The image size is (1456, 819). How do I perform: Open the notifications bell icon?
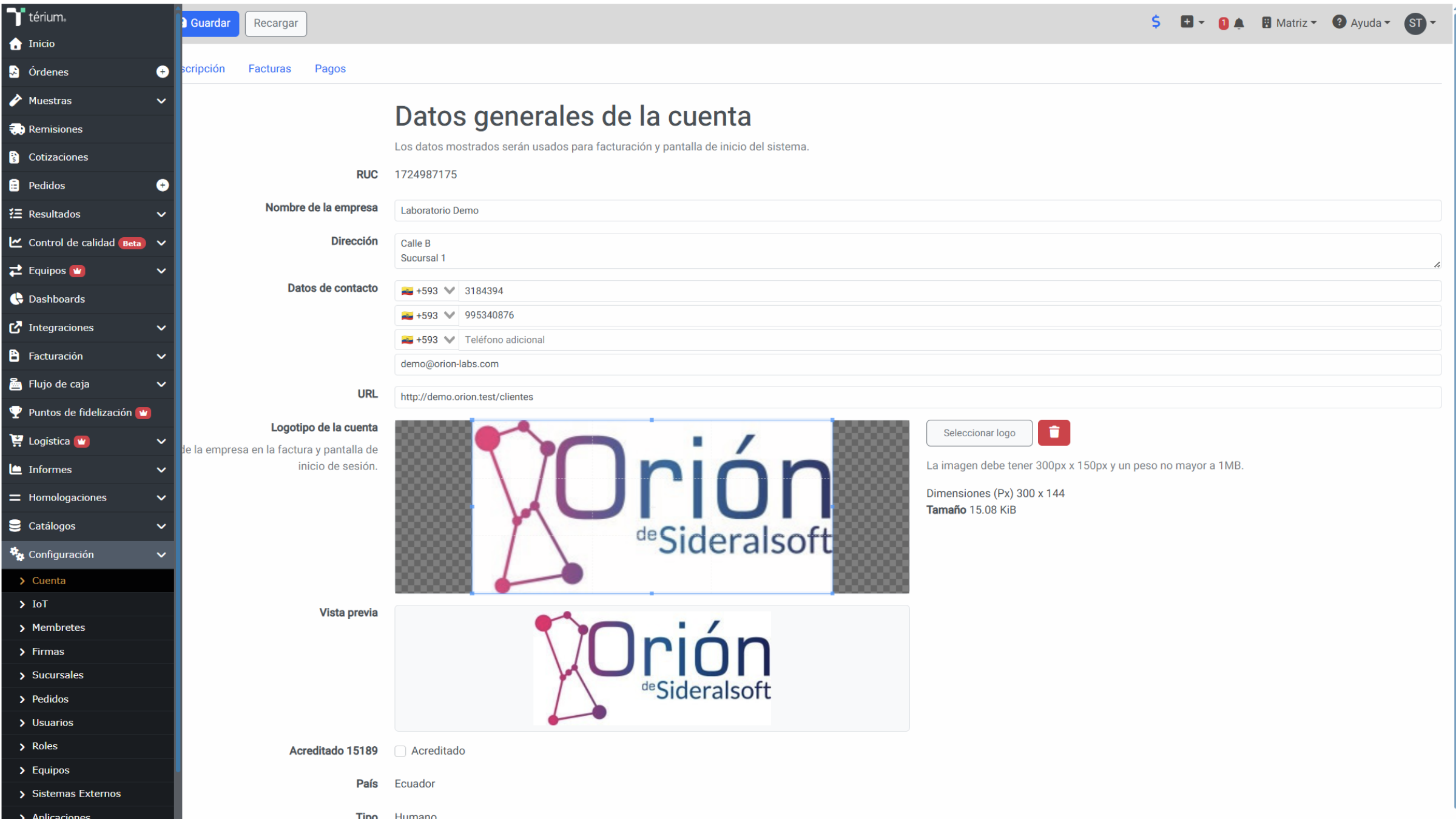coord(1239,24)
